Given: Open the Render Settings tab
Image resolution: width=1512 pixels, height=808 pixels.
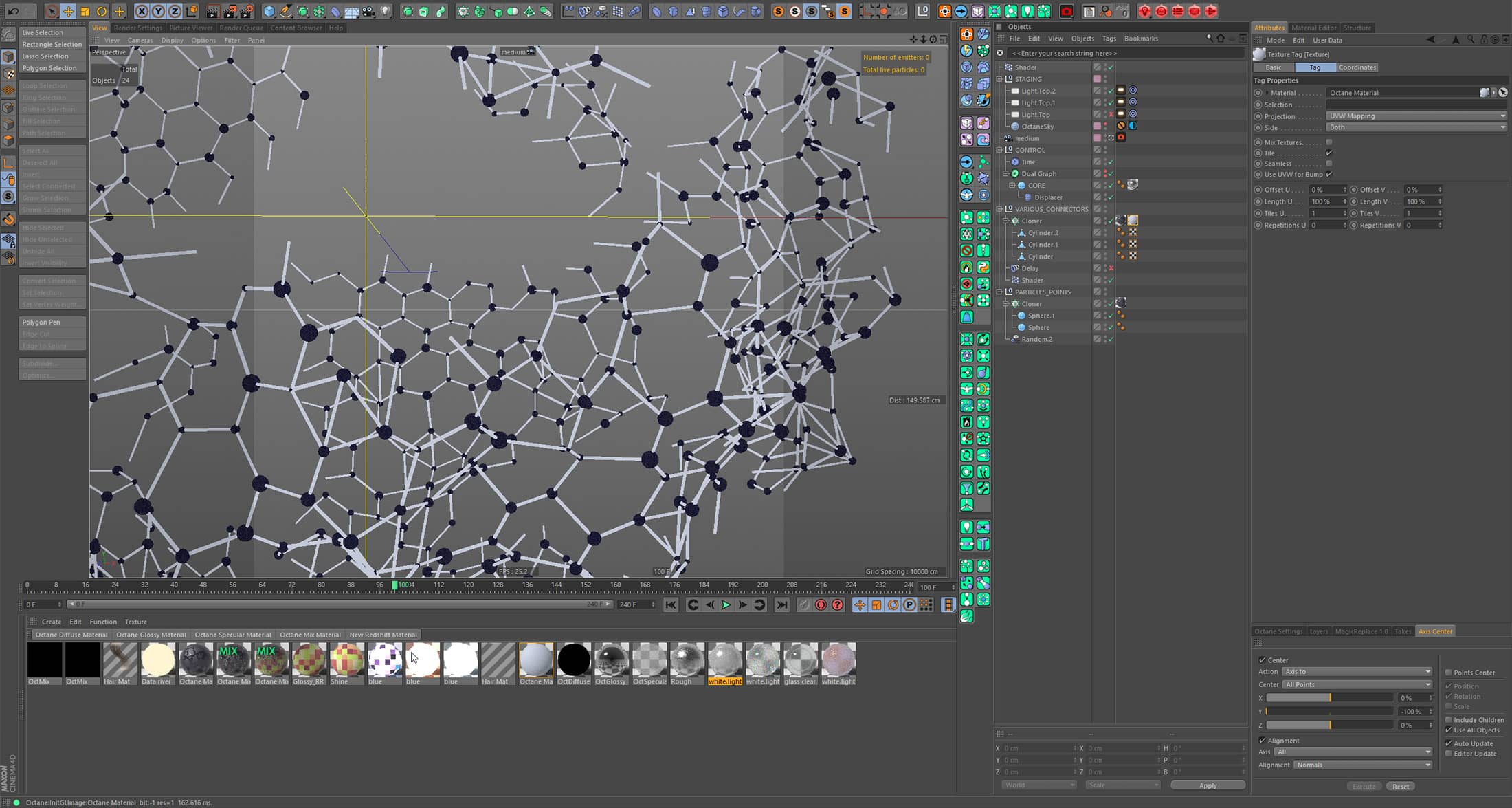Looking at the screenshot, I should (137, 28).
